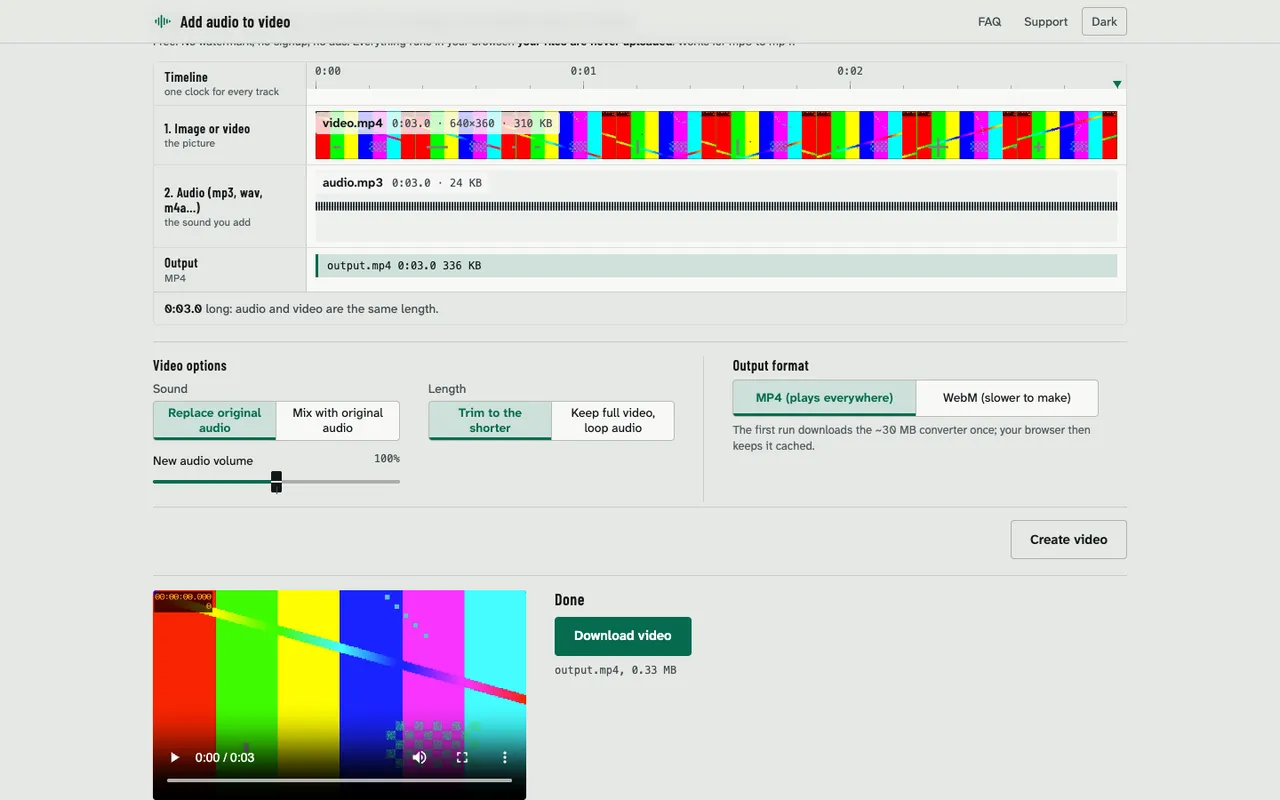Click the output.mp4 bar in the timeline

(716, 265)
